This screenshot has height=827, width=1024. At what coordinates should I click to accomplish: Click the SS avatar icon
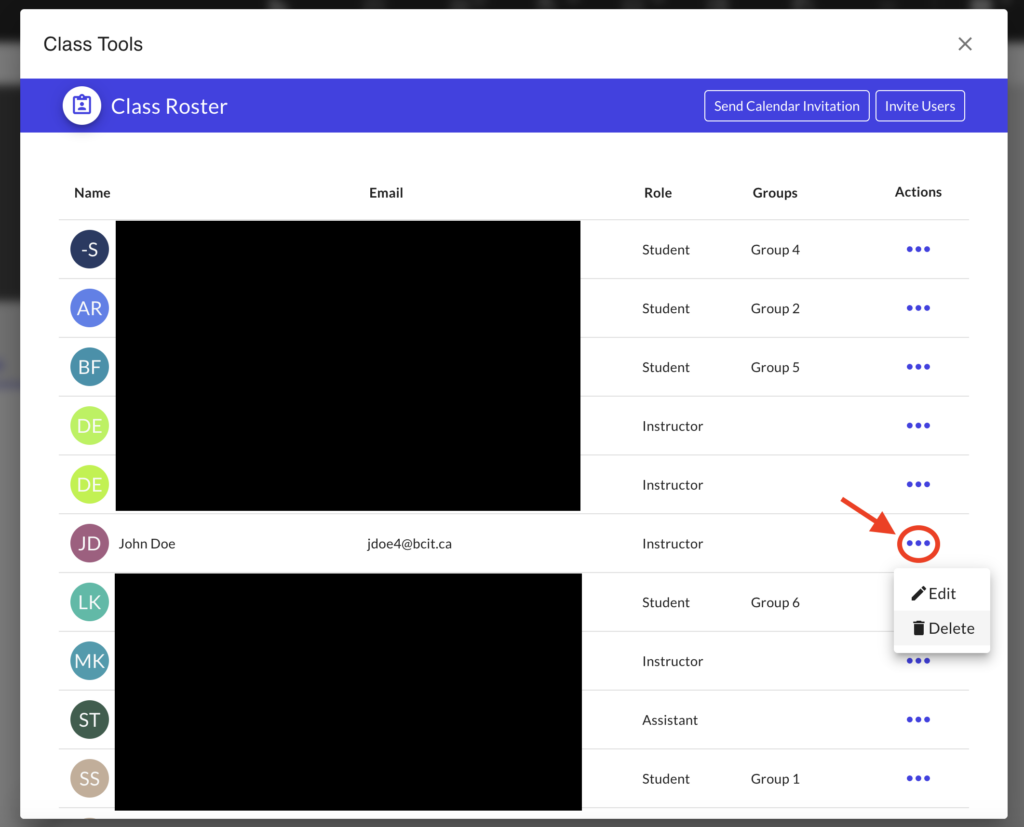[x=89, y=779]
